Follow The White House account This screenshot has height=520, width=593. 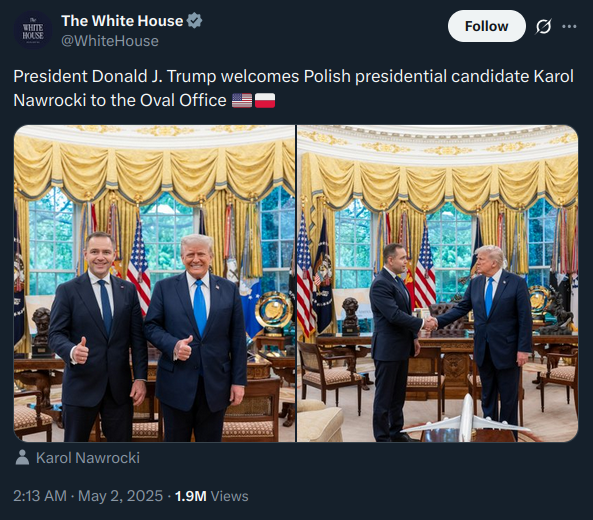pos(487,26)
